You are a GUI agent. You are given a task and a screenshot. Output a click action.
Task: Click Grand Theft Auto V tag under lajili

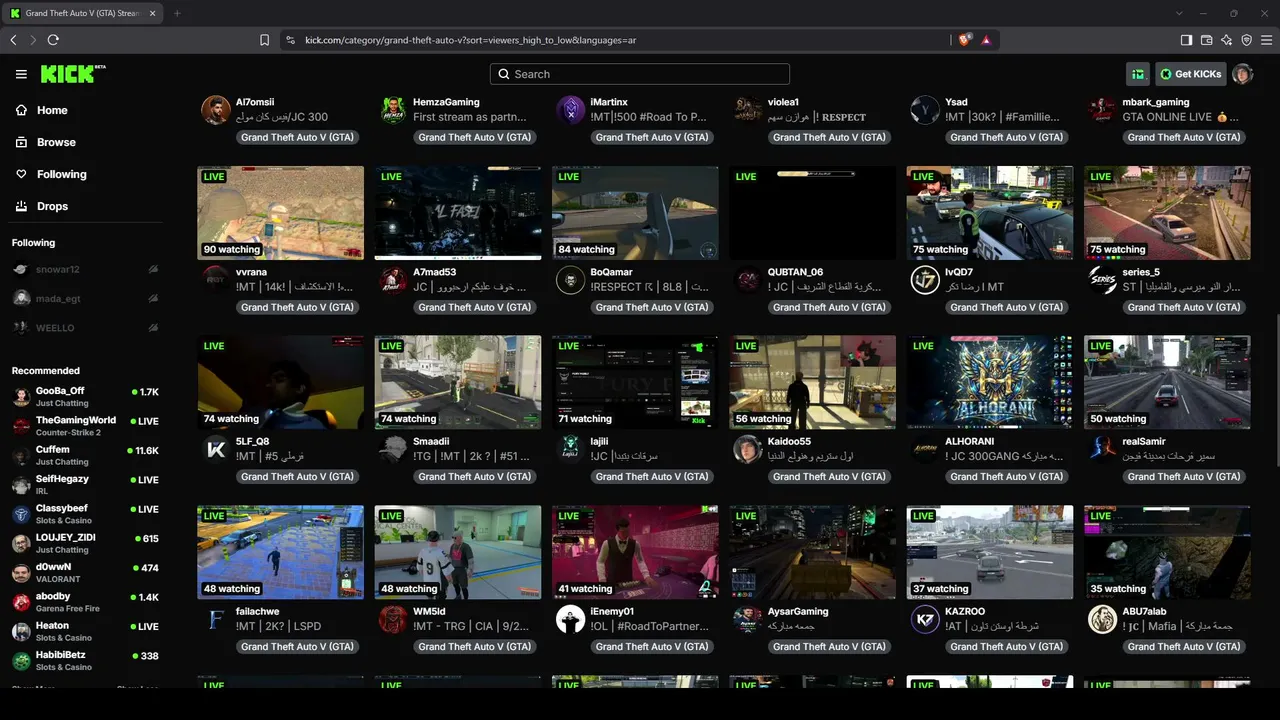point(652,477)
